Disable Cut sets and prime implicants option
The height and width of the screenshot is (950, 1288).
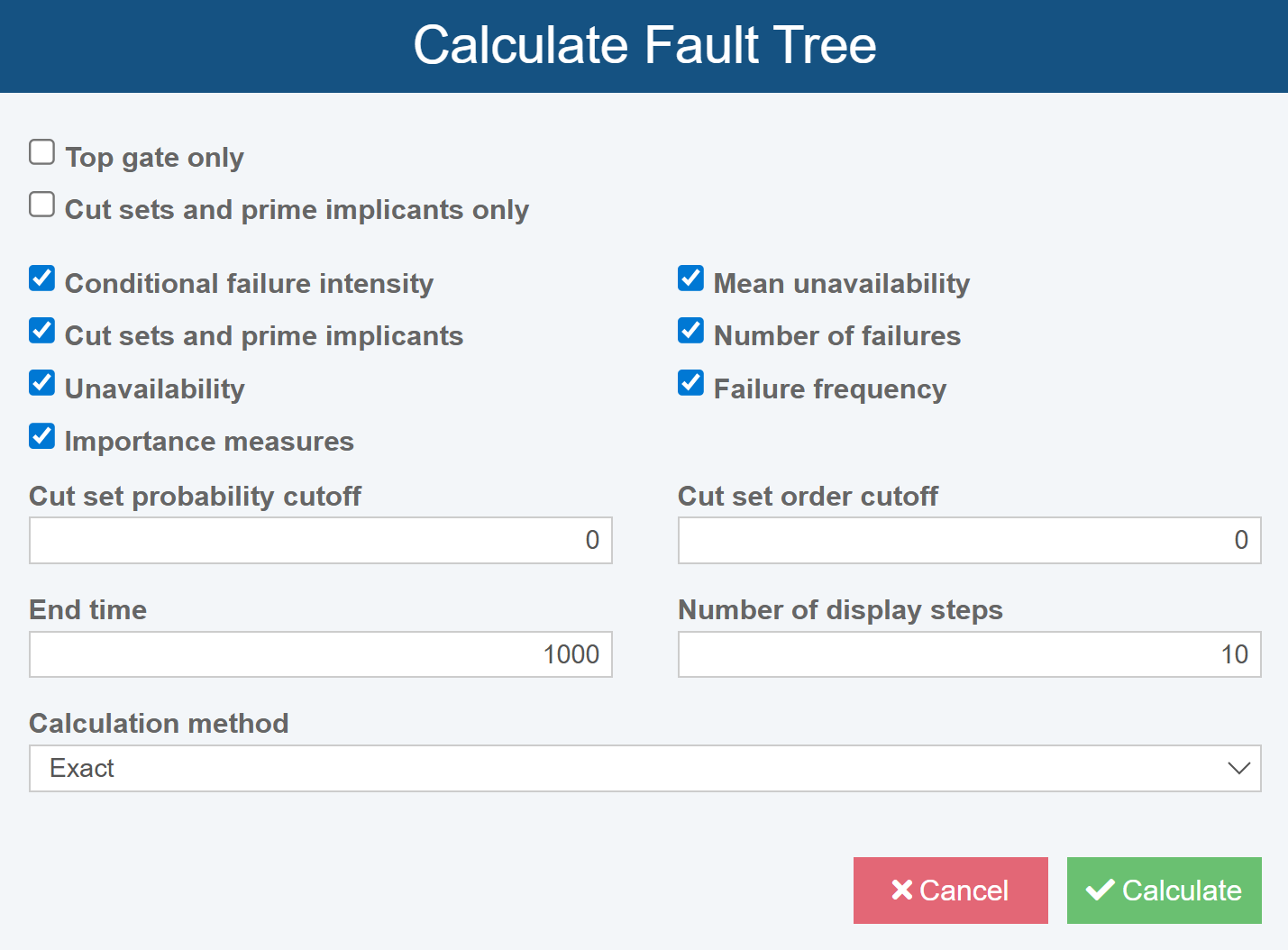pyautogui.click(x=42, y=331)
